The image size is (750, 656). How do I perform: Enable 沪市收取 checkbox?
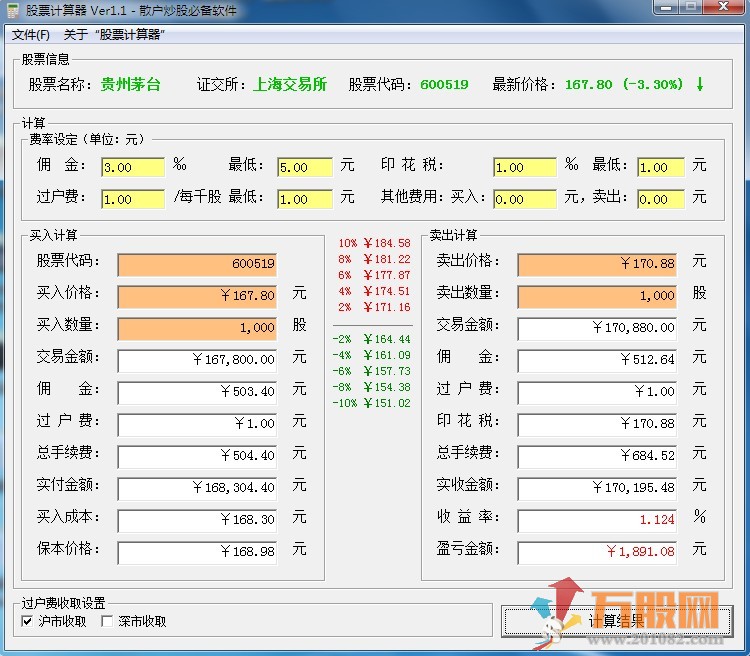[x=27, y=621]
